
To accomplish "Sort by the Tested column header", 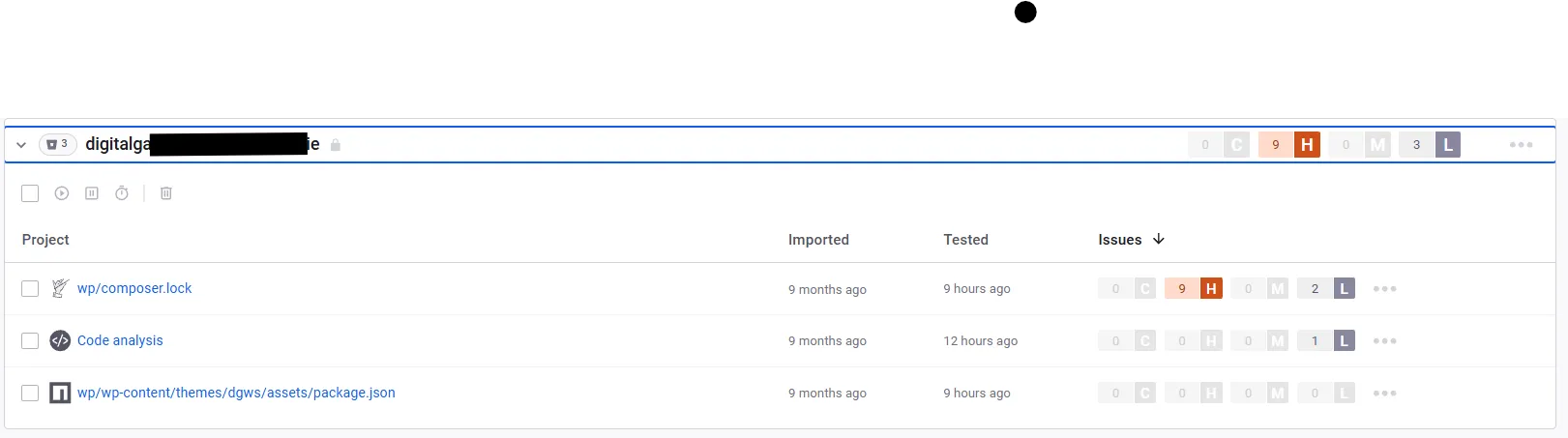I will click(x=965, y=240).
